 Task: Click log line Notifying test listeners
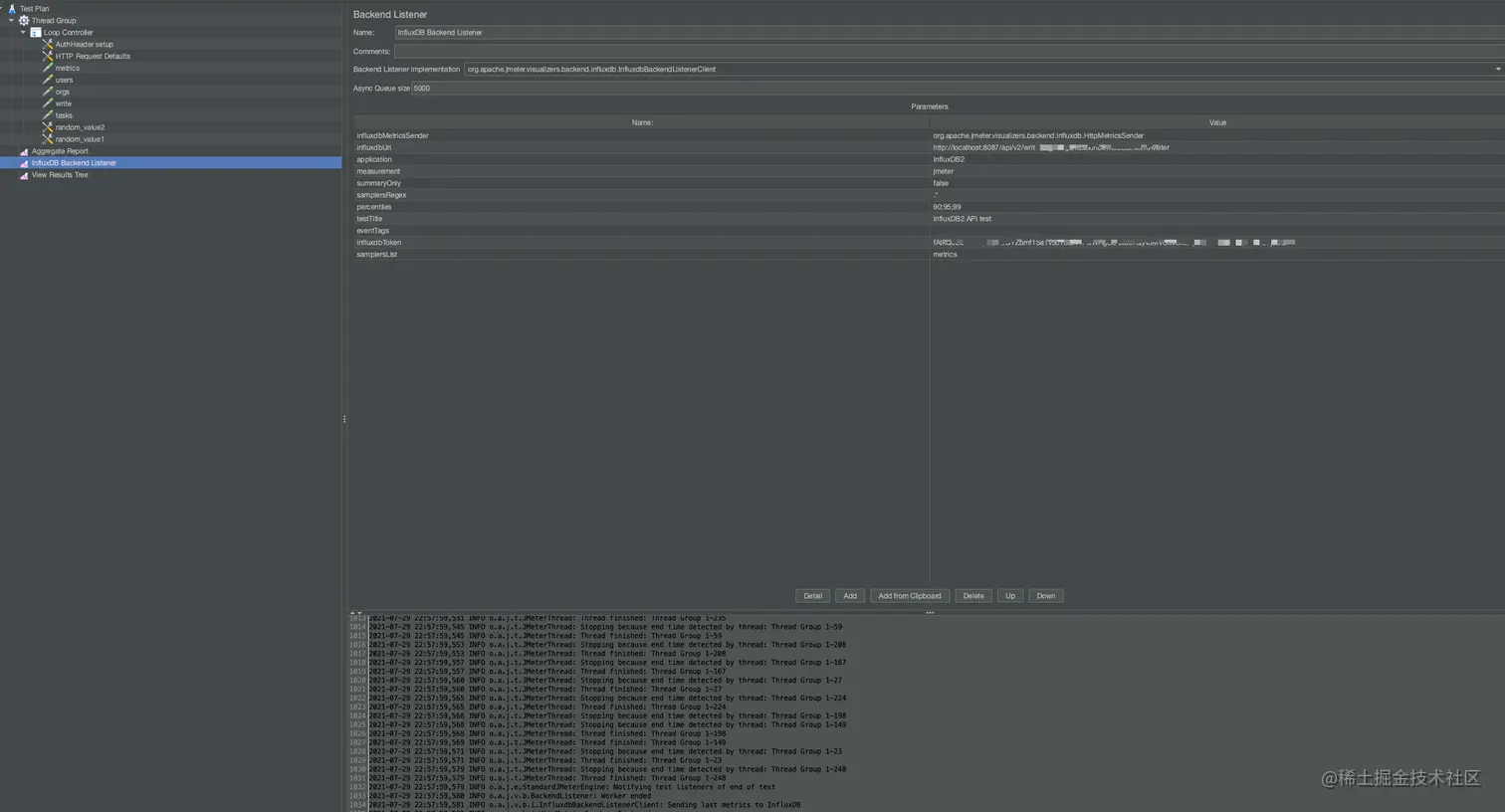(571, 787)
